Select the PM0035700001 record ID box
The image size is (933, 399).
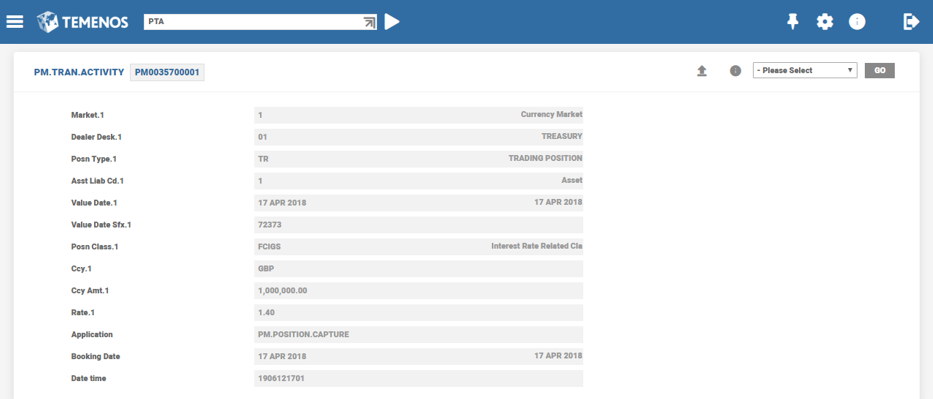click(x=167, y=73)
